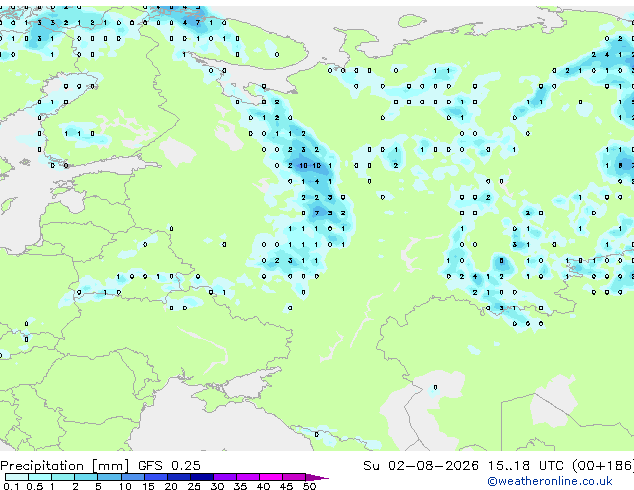The image size is (634, 490).
Task: Click the legend label "40"
Action: click(x=263, y=486)
